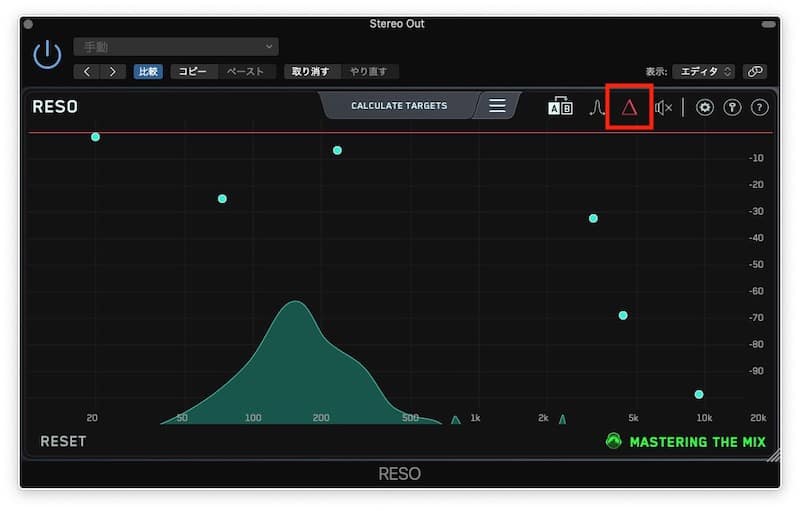
Task: Open the preset dropdown showing 手動
Action: pyautogui.click(x=176, y=47)
